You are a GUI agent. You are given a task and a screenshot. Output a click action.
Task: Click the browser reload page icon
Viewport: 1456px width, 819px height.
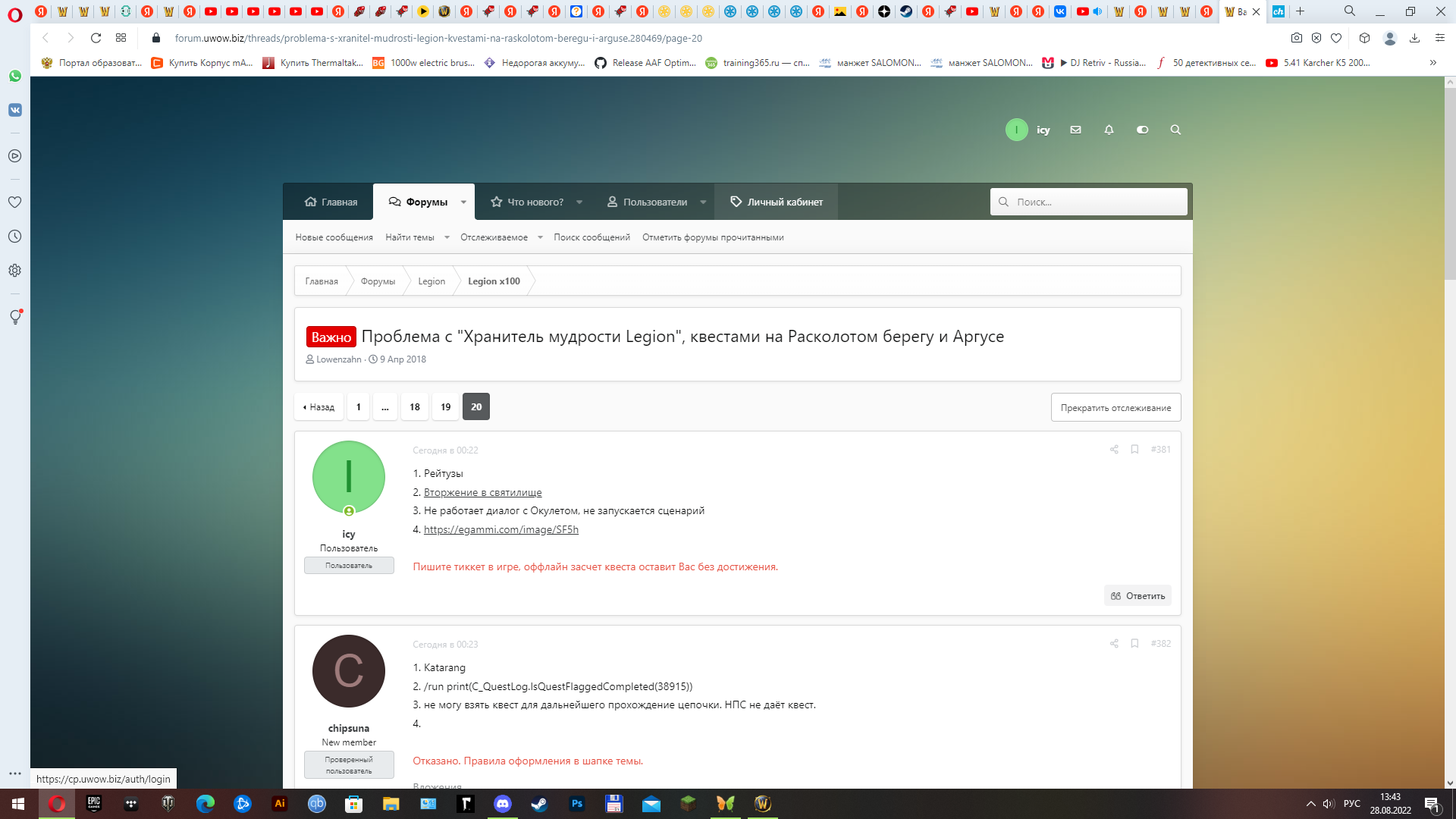coord(96,38)
